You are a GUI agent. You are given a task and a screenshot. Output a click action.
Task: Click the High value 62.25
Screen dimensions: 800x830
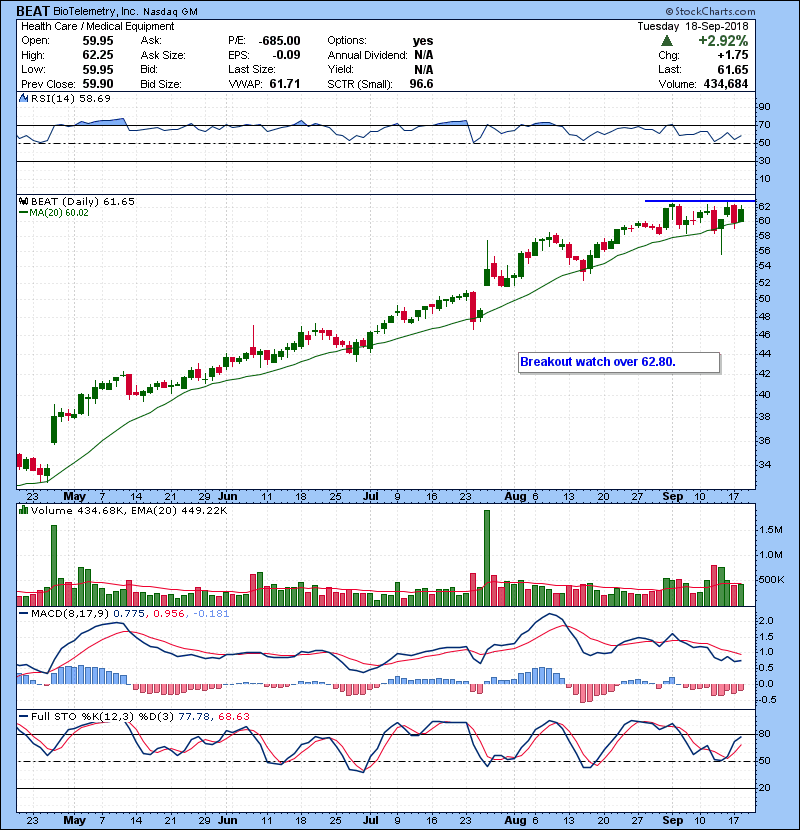[x=97, y=55]
